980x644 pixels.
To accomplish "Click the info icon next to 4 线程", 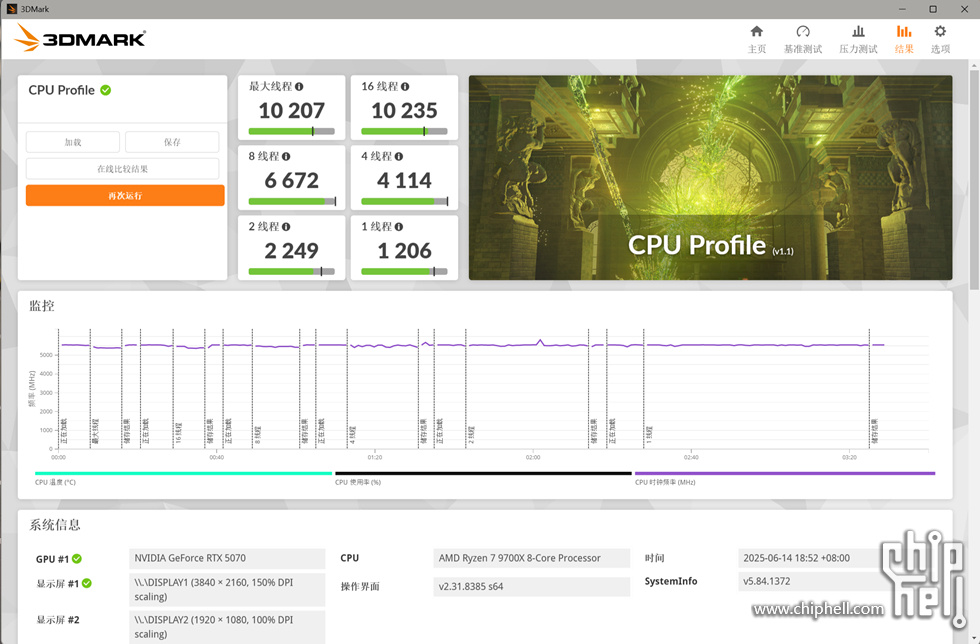I will 399,156.
